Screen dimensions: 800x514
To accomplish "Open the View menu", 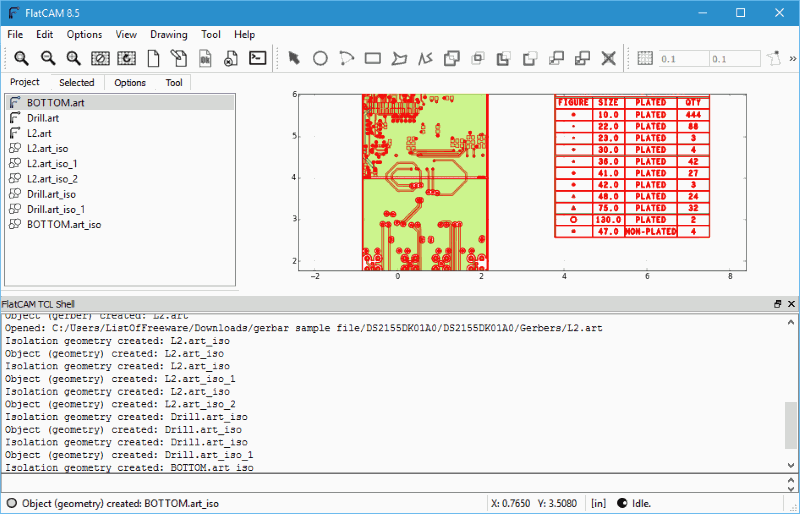I will [126, 35].
